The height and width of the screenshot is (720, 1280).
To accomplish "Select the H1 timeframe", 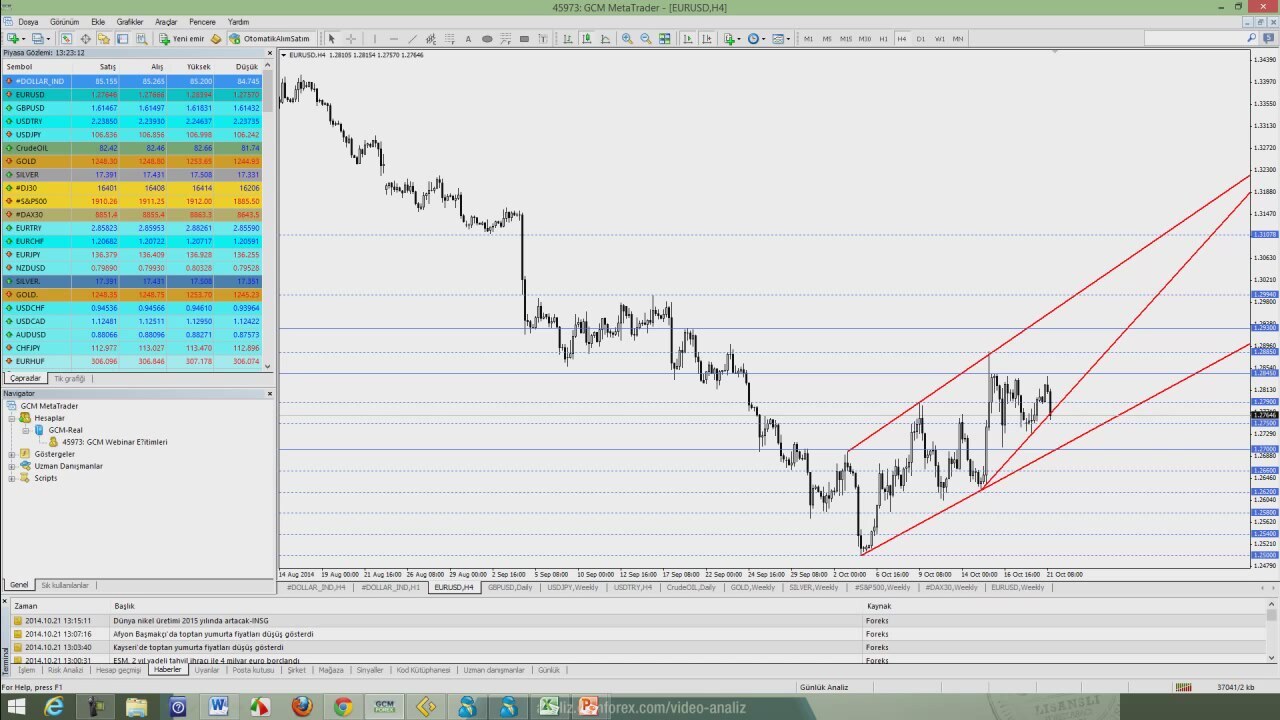I will point(883,39).
